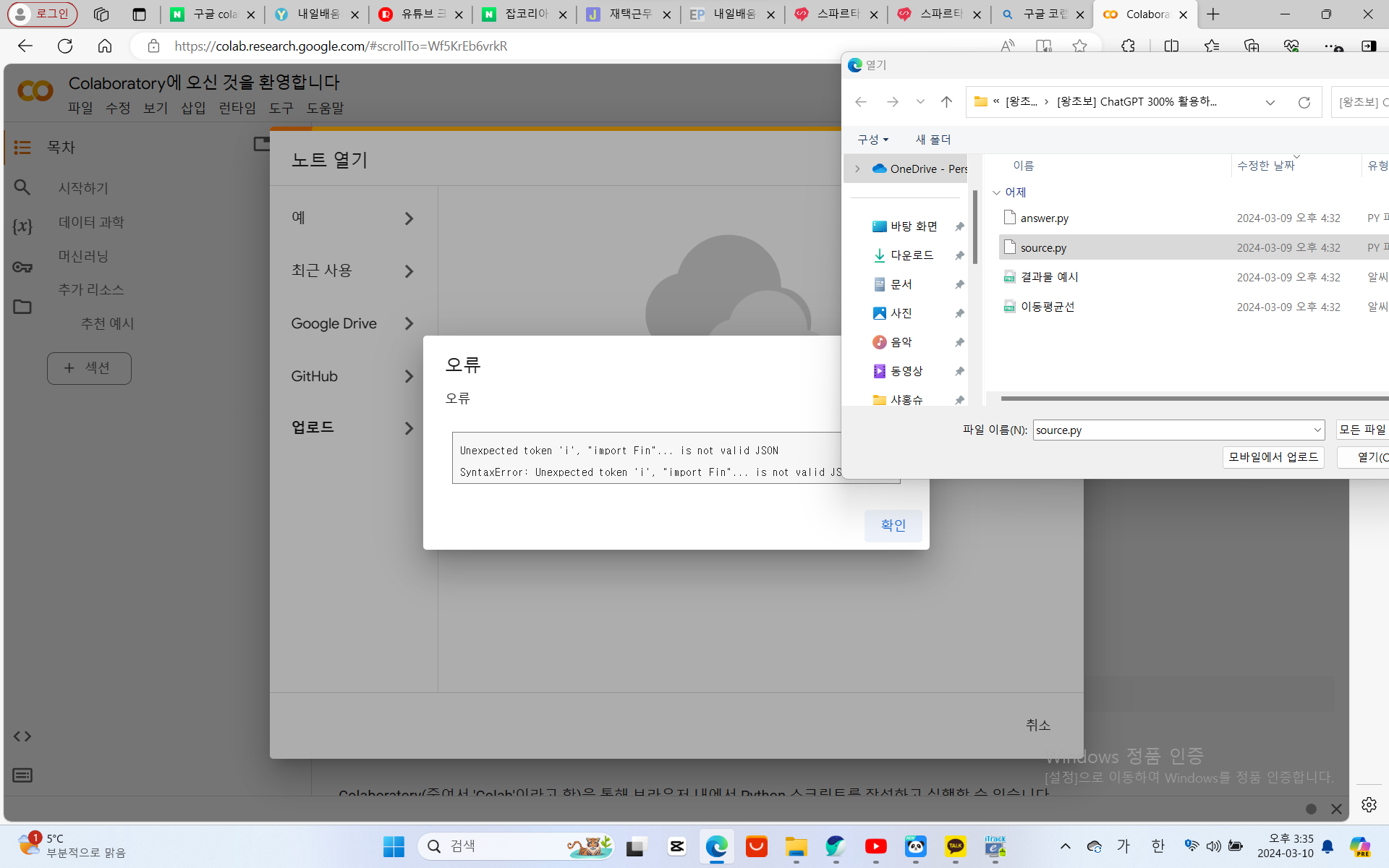Click the browser home icon
1389x868 pixels.
click(105, 46)
